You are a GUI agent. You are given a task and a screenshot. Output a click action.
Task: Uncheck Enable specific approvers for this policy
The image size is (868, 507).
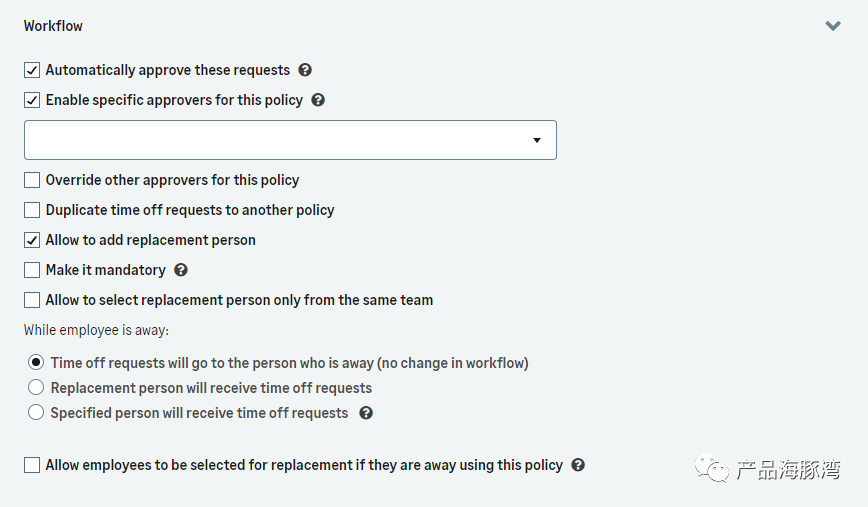[32, 100]
